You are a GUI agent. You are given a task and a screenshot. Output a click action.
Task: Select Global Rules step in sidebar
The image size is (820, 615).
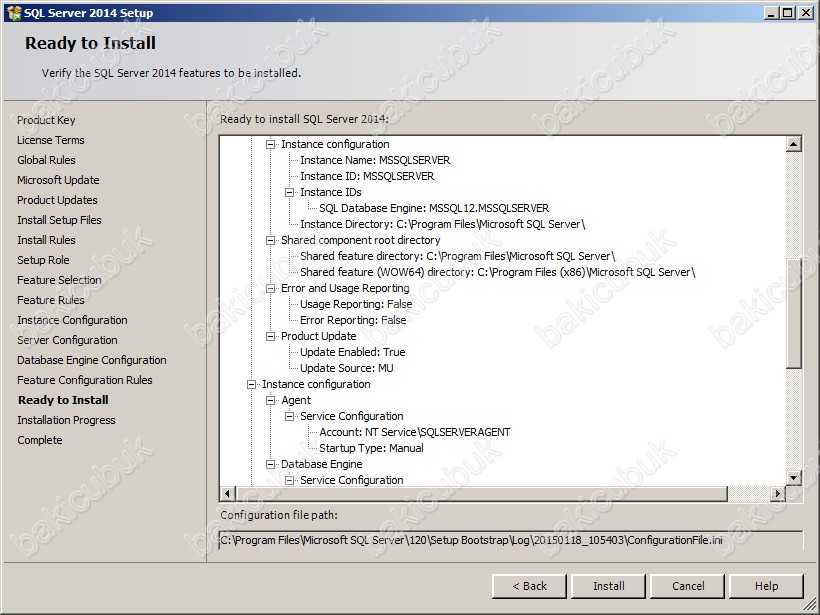(46, 160)
